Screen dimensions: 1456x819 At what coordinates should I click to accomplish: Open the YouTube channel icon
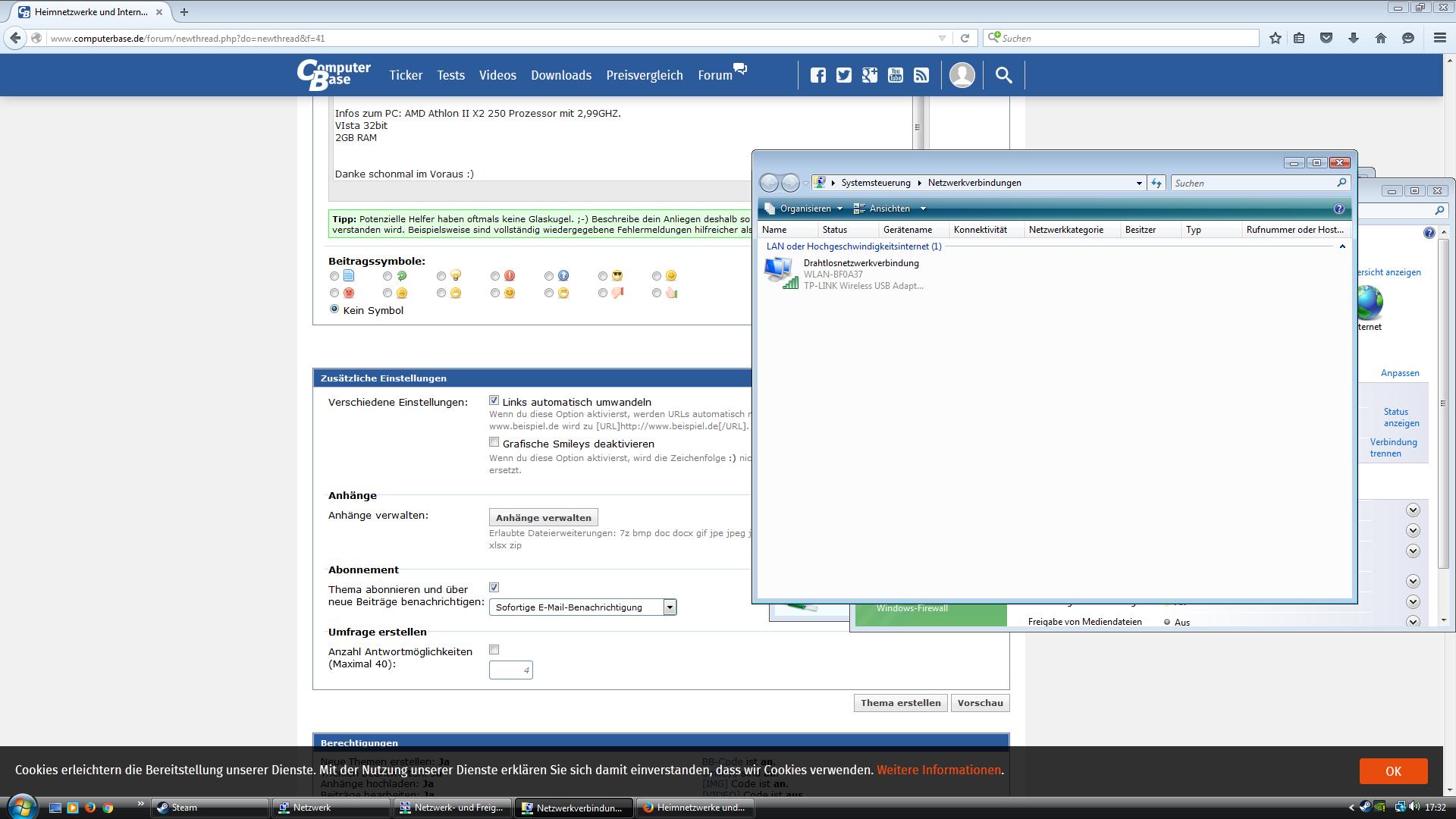(896, 75)
